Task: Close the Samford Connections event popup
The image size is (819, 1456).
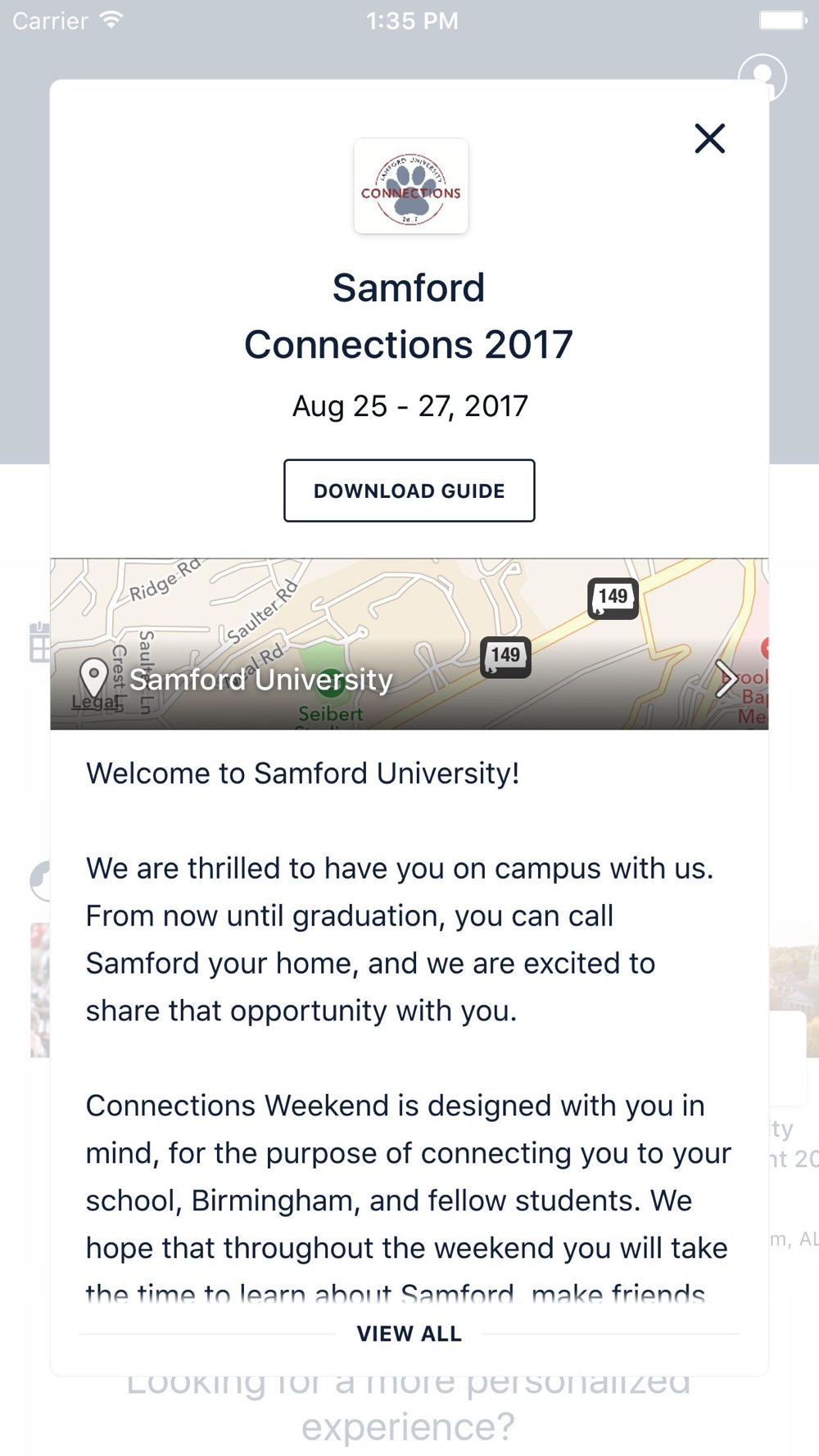Action: [709, 138]
